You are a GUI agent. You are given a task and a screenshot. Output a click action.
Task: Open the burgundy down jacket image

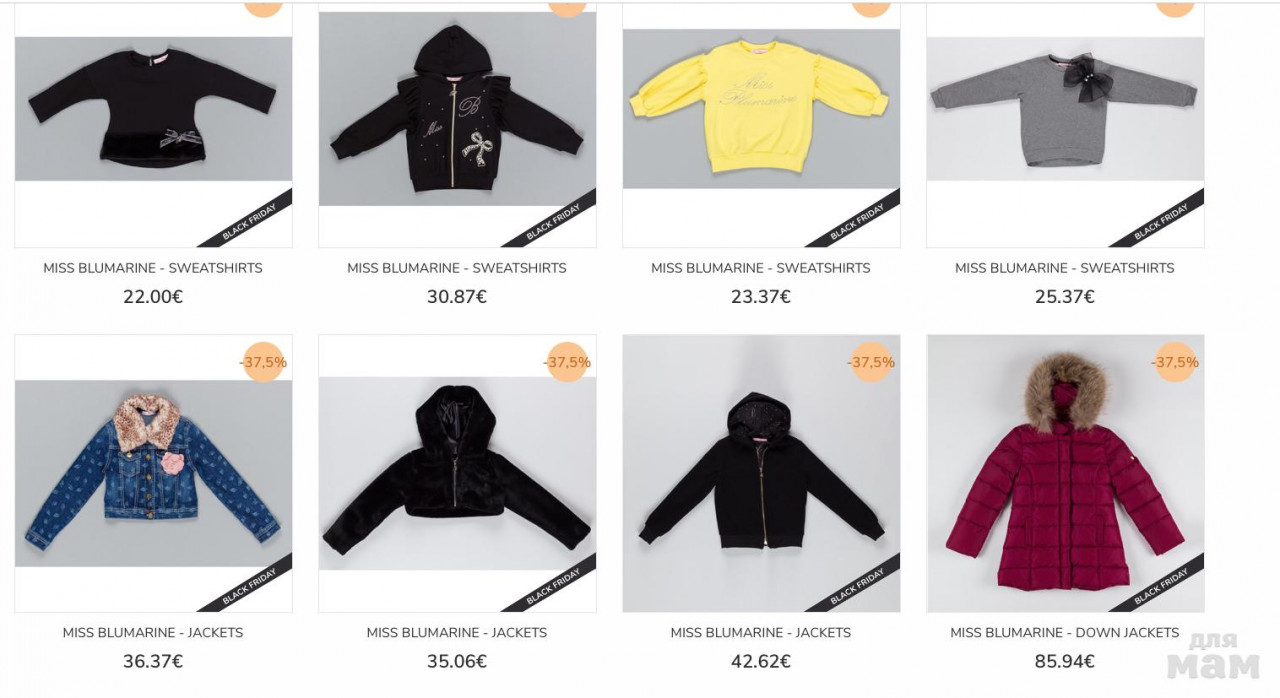1065,473
